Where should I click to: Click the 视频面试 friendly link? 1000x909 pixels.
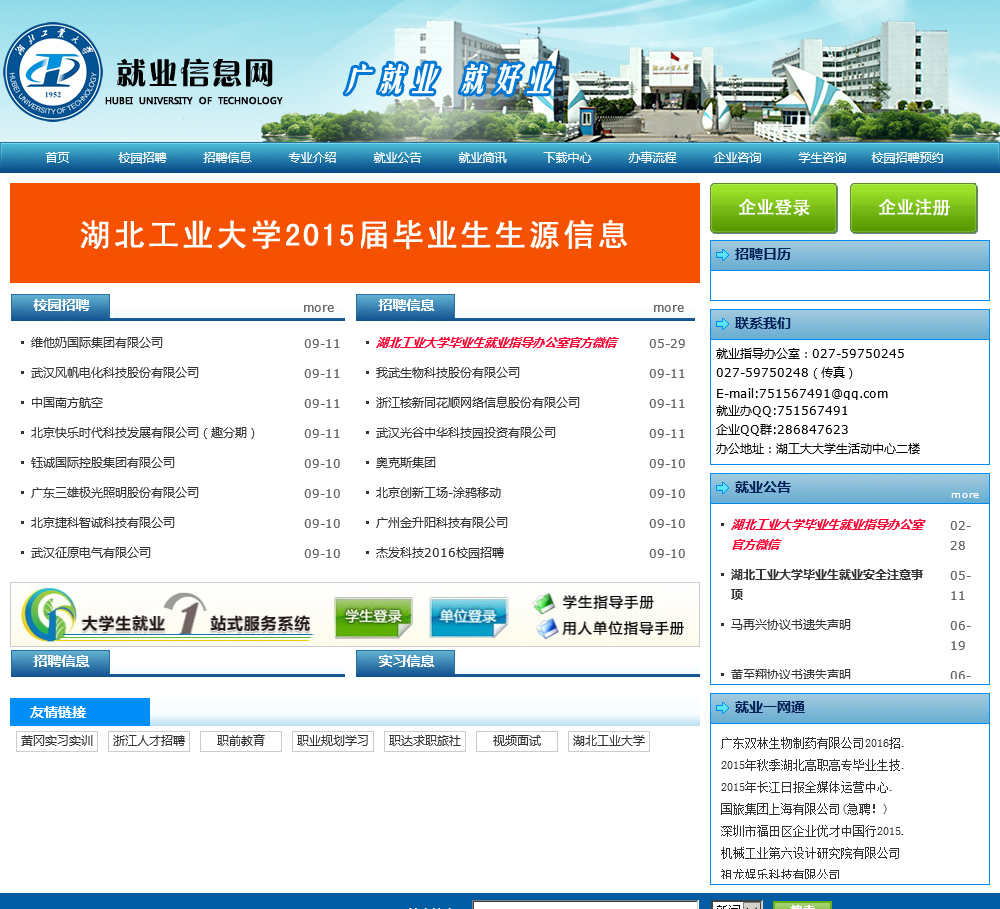[x=517, y=741]
